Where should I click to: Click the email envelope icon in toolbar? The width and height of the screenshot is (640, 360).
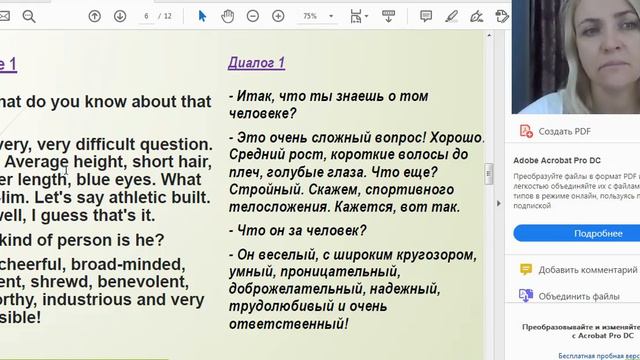click(4, 16)
